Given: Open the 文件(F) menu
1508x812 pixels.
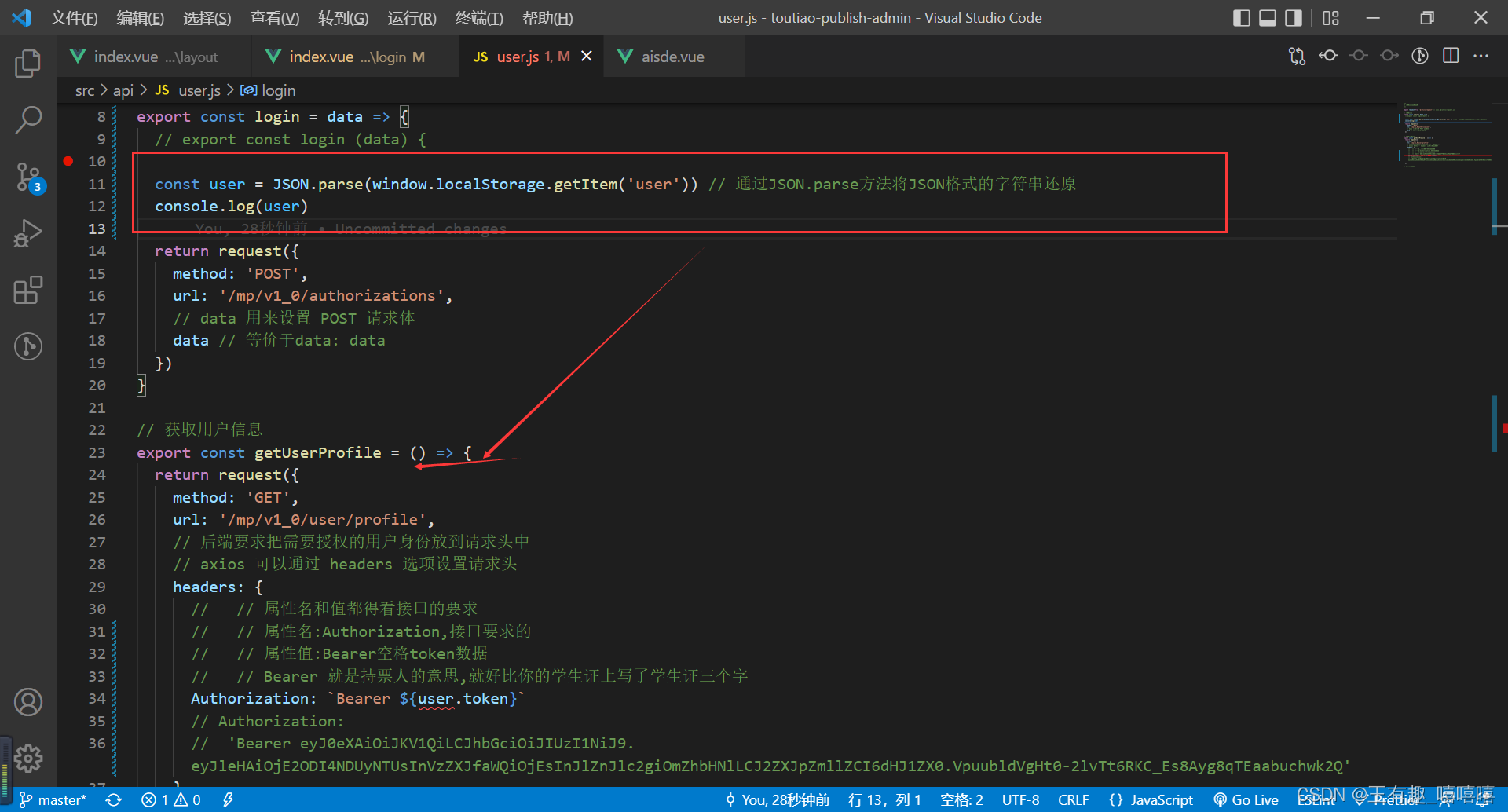Looking at the screenshot, I should (x=74, y=18).
